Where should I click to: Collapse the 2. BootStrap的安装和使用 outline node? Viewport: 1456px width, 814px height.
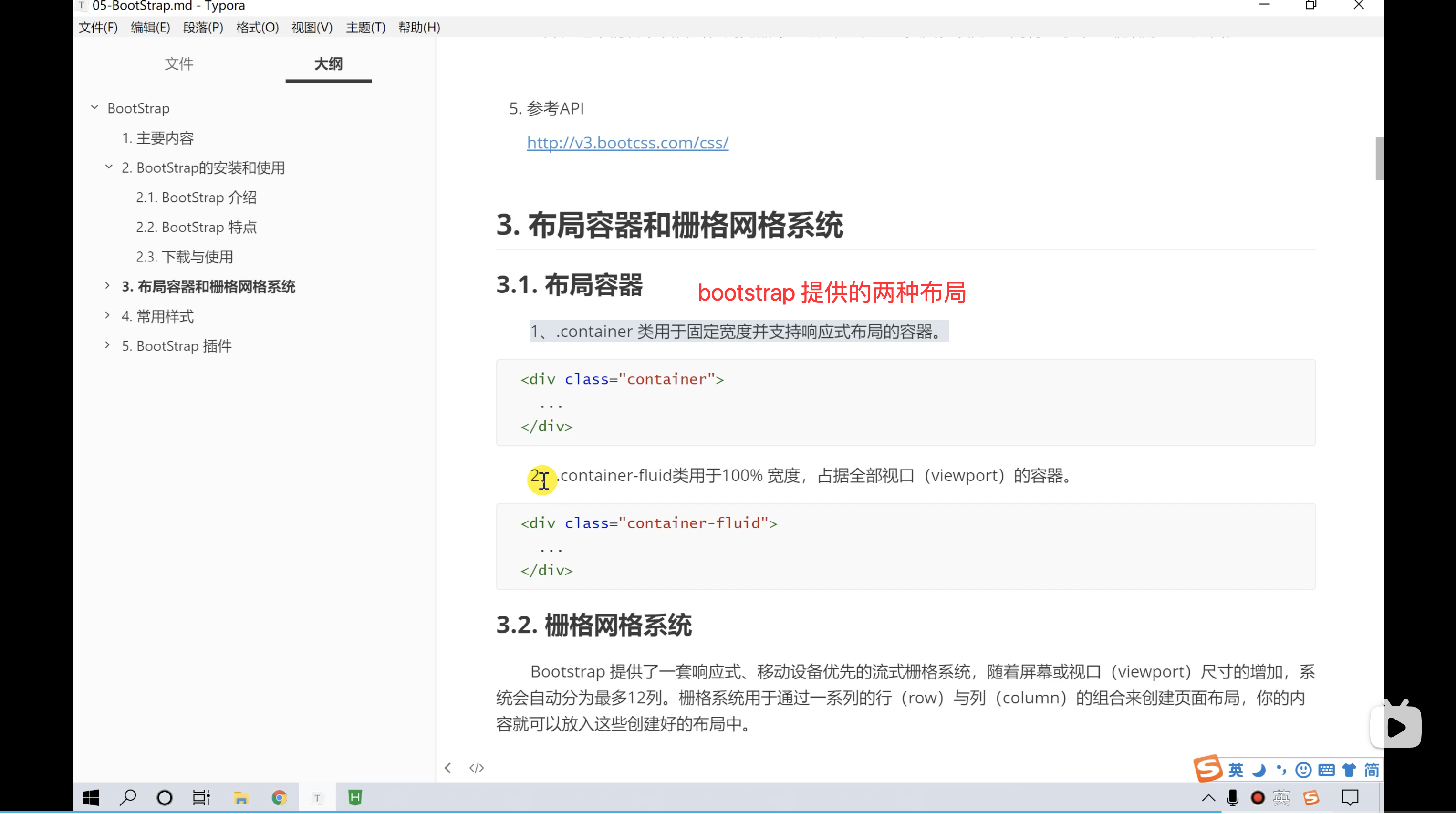pos(108,167)
